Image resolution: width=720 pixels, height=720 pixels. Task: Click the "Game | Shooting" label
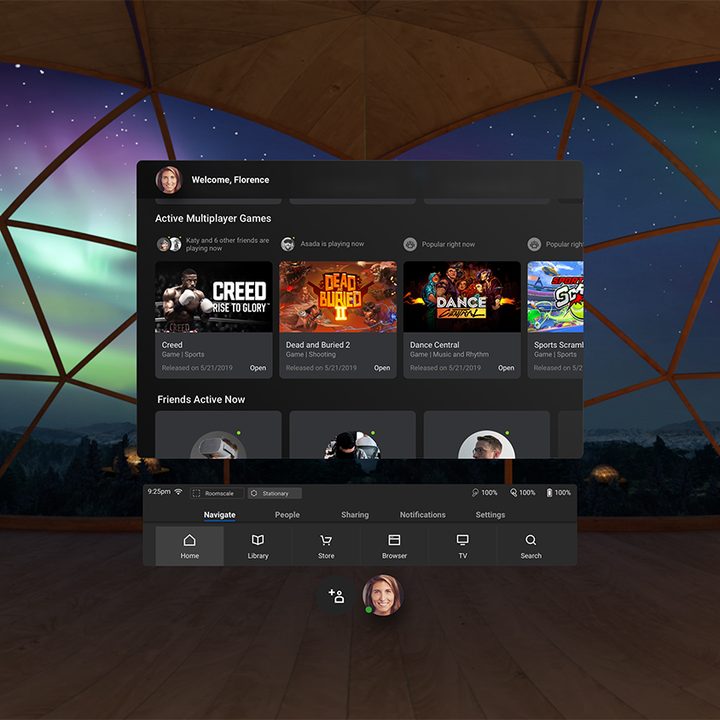pos(310,354)
